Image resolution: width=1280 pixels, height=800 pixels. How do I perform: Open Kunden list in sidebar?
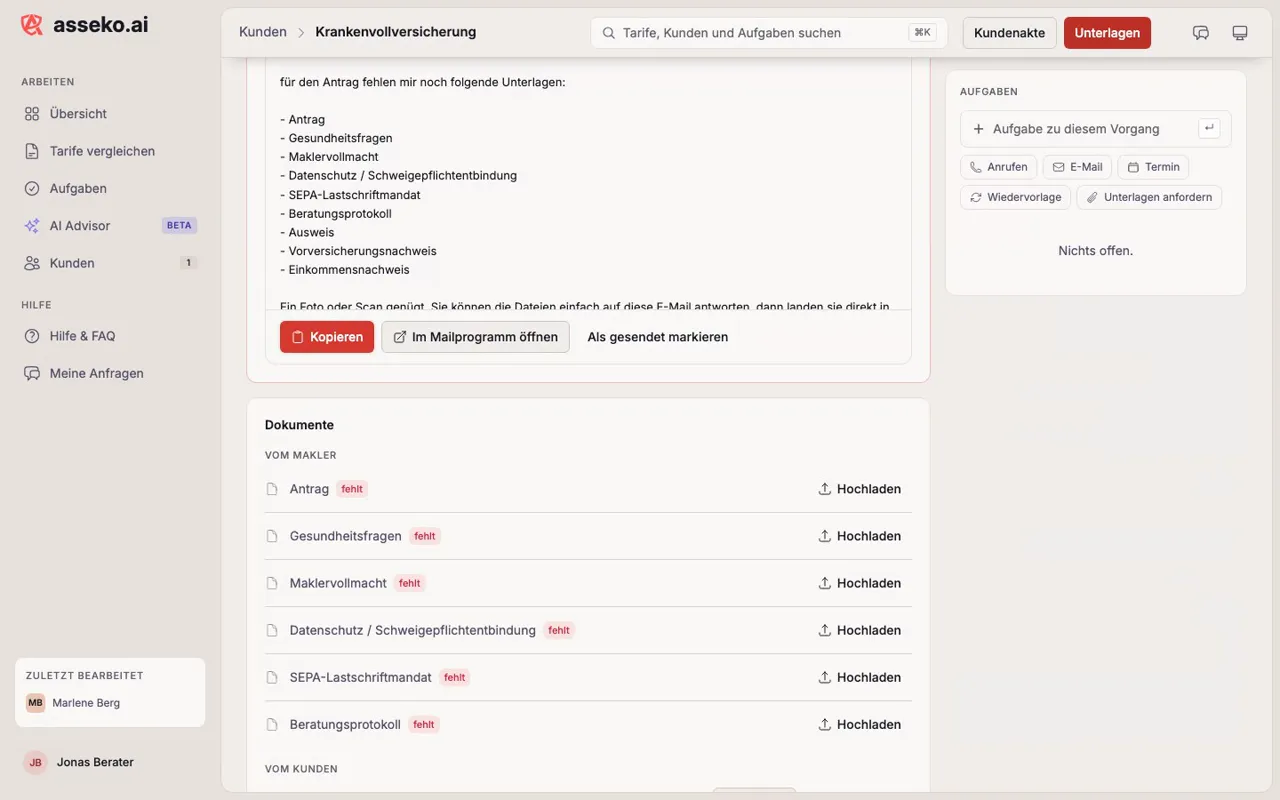(x=110, y=263)
